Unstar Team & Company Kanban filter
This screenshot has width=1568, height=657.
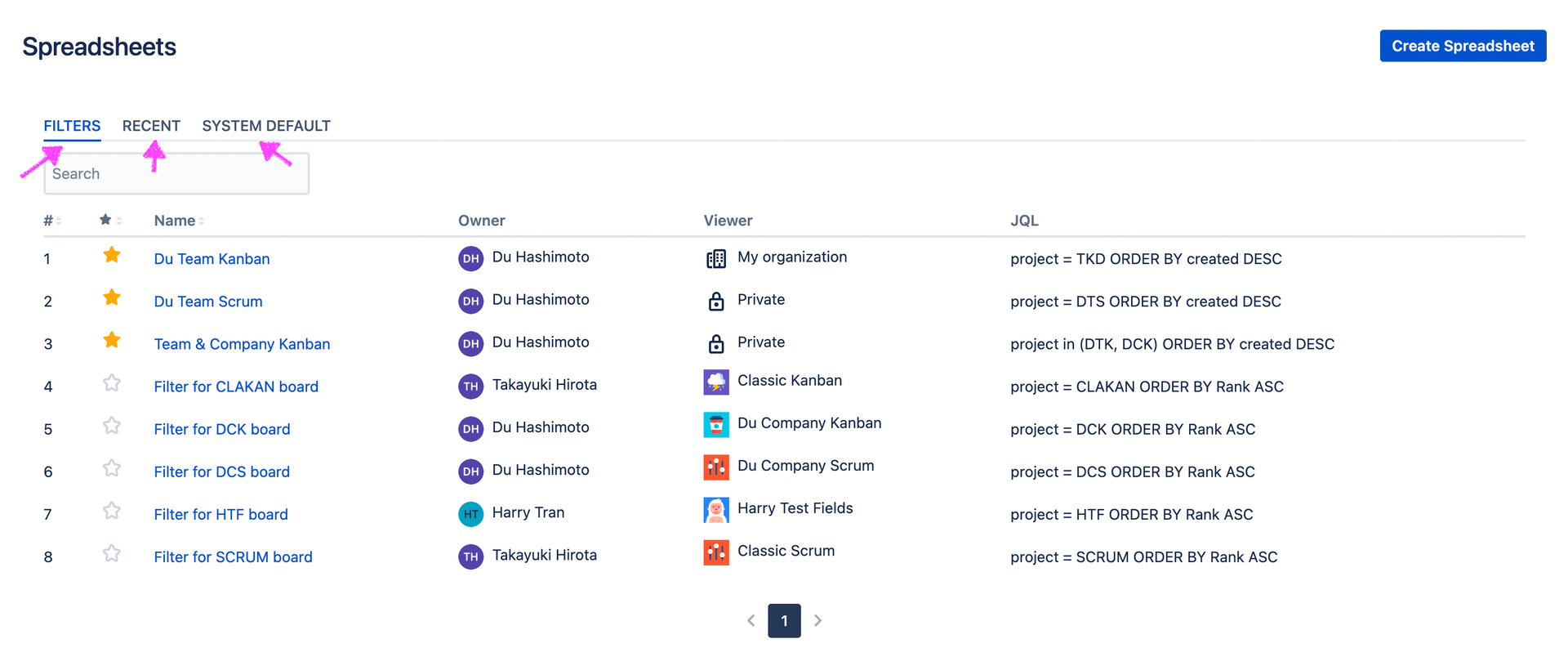pos(112,340)
